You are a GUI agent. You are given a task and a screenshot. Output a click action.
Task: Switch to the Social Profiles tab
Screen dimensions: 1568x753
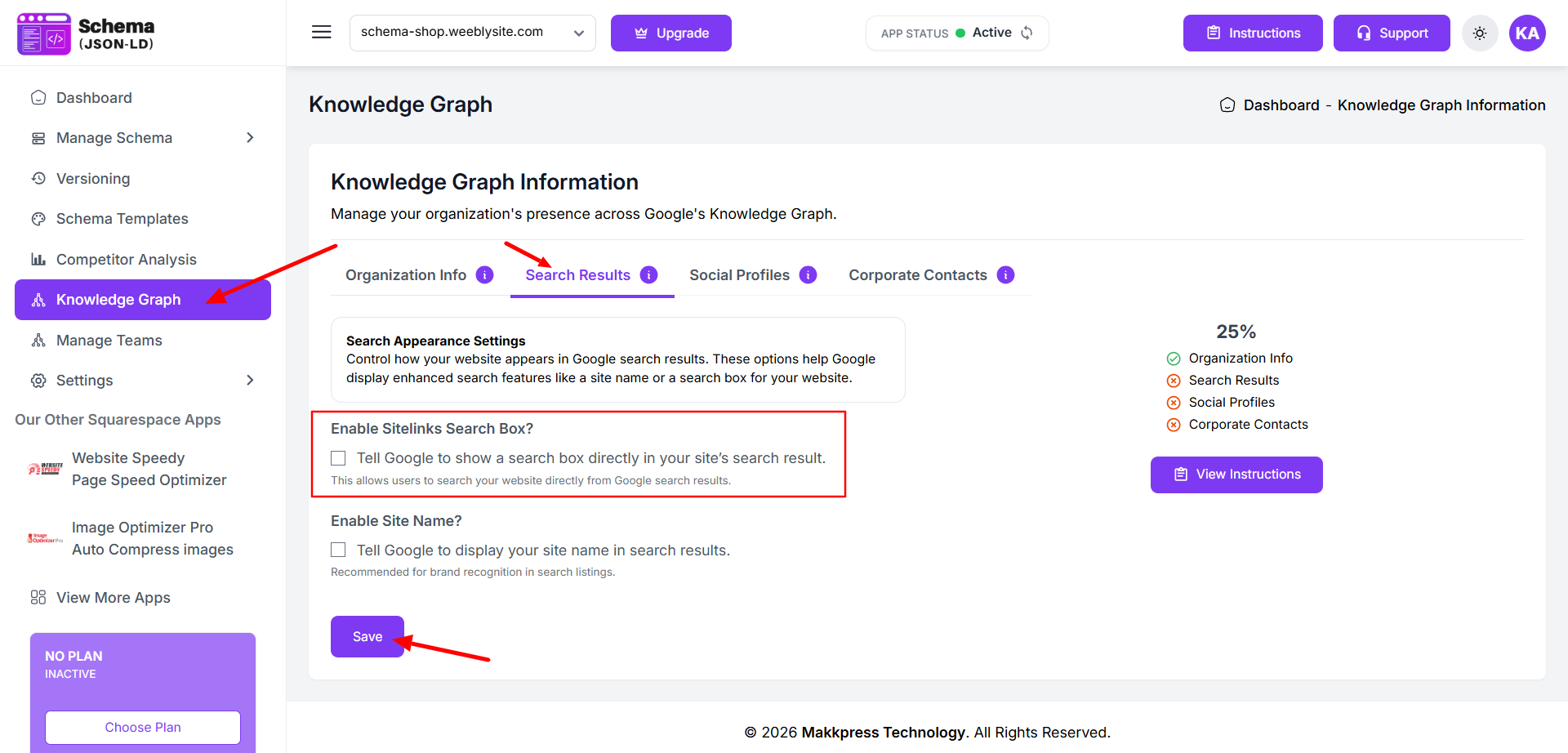pos(739,275)
